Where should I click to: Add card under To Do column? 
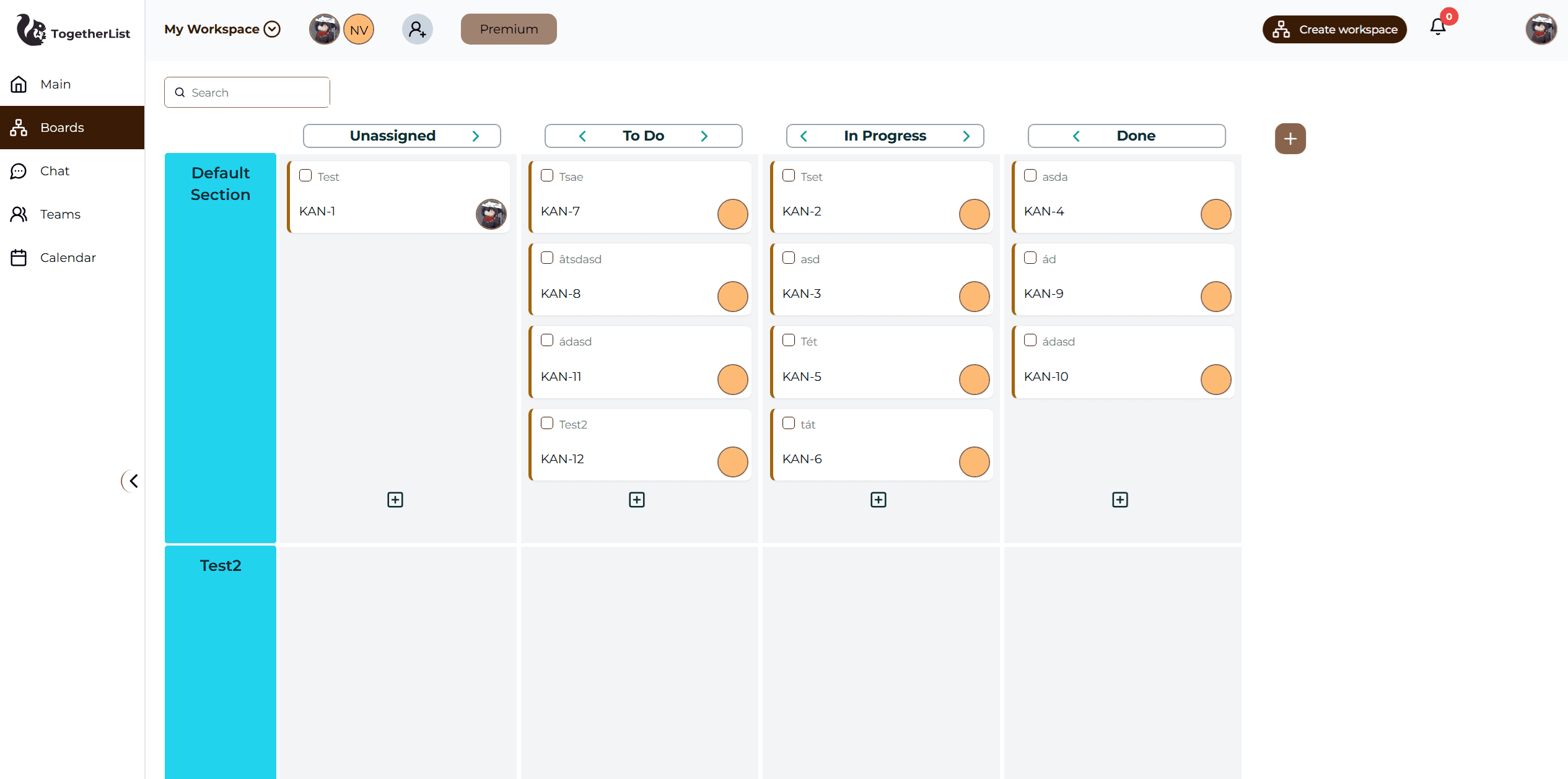pyautogui.click(x=636, y=500)
